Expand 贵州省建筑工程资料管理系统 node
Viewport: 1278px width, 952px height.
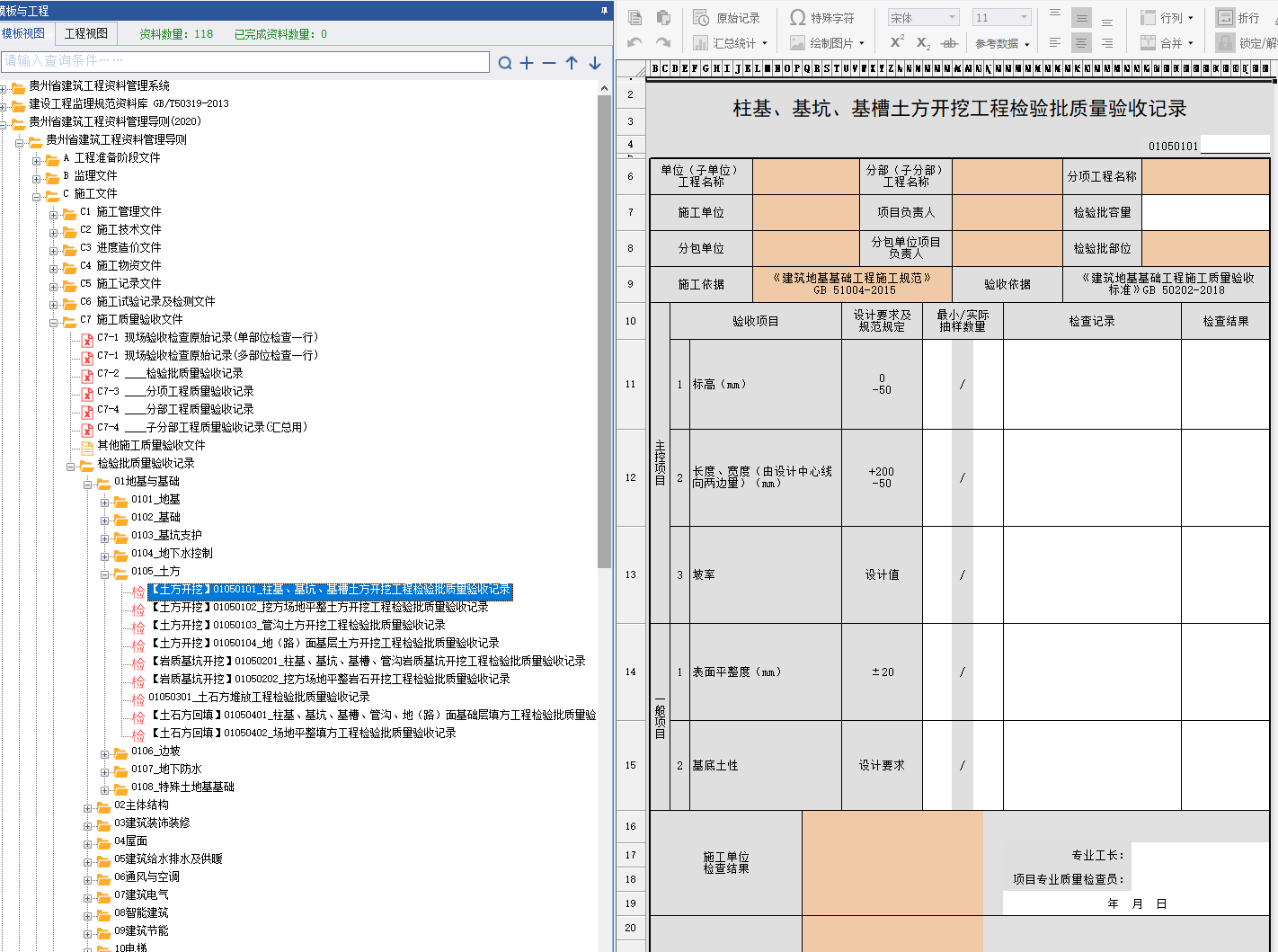click(4, 89)
